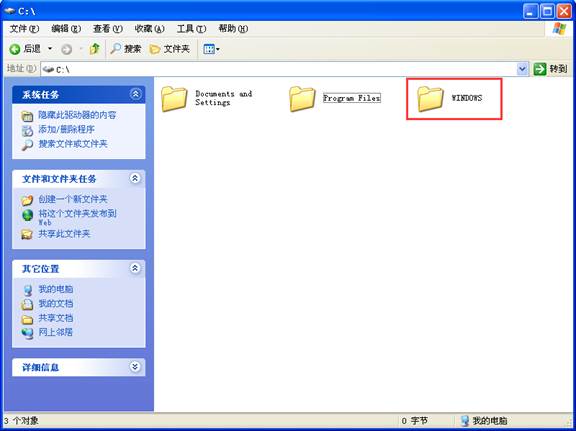Open the 工具 menu
Viewport: 576px width, 431px height.
tap(191, 29)
